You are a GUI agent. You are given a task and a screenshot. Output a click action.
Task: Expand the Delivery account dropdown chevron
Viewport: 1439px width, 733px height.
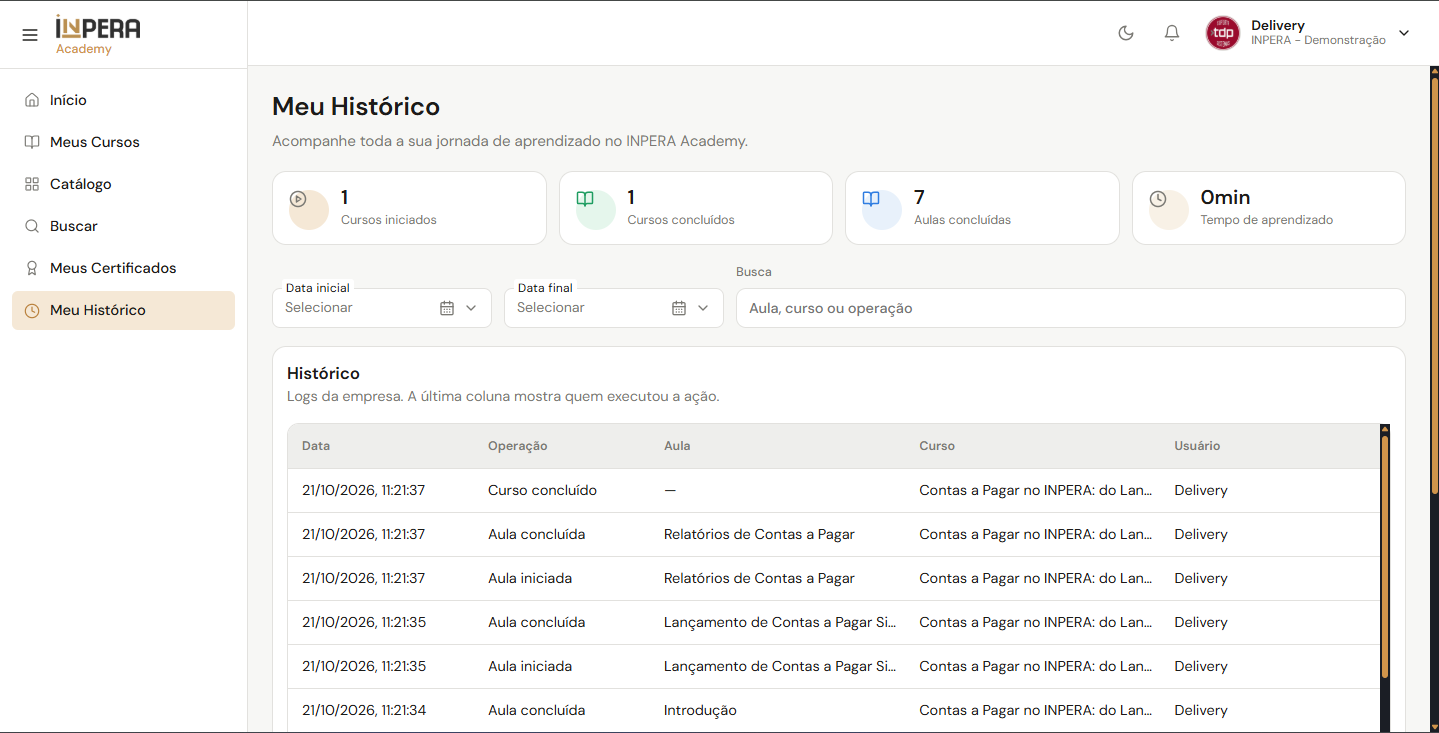coord(1404,33)
